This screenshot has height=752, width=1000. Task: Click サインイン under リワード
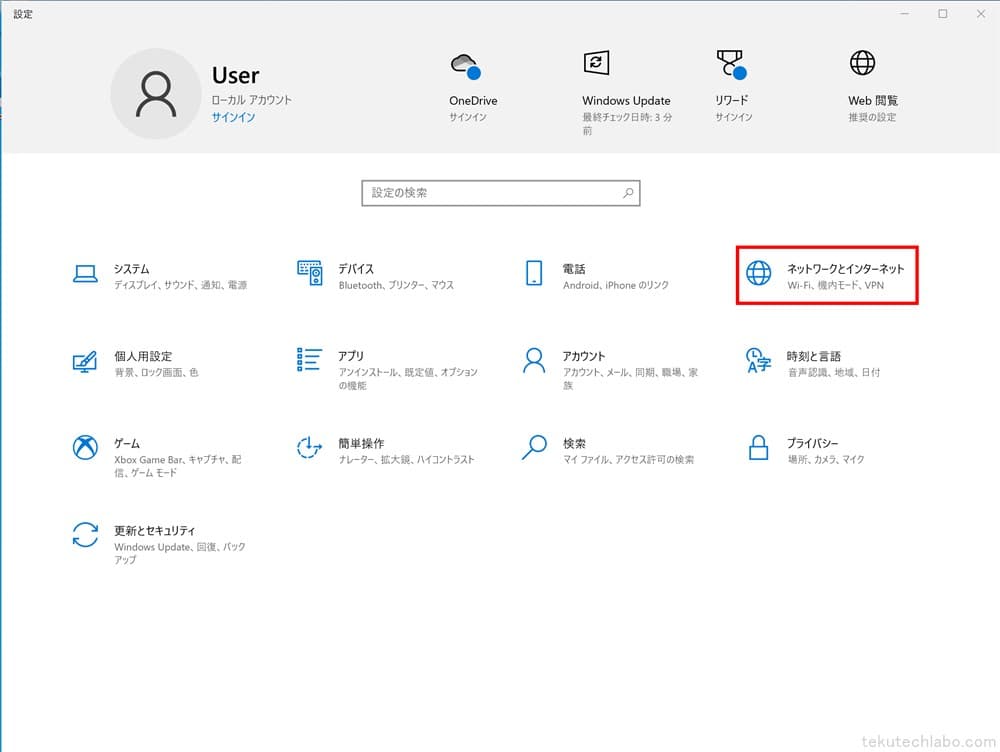tap(734, 117)
